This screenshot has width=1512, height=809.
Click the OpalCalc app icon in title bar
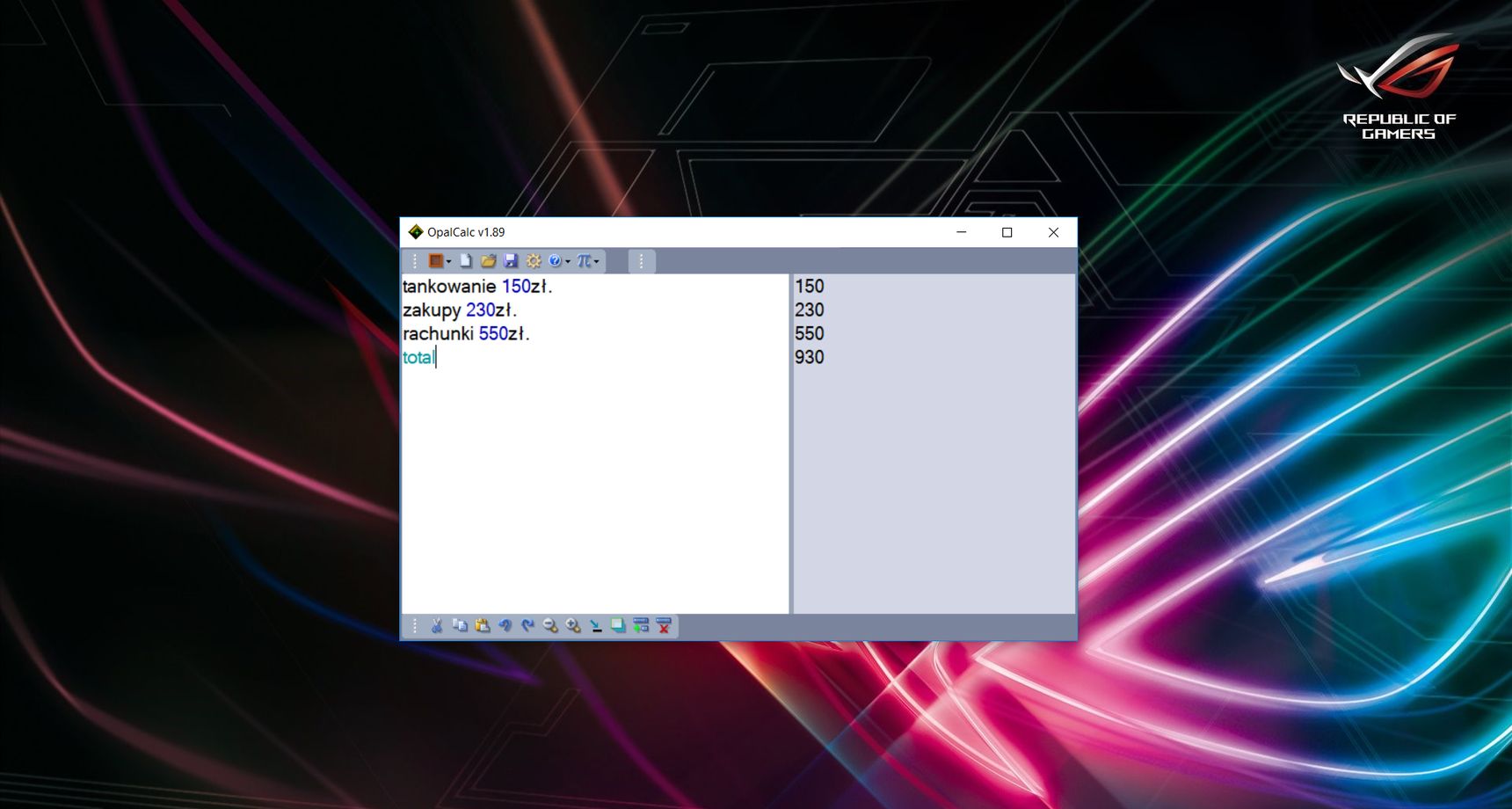coord(416,232)
